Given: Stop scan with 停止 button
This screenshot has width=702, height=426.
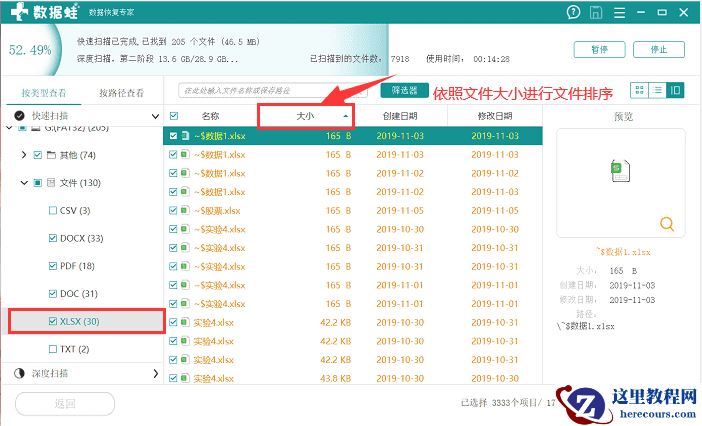Looking at the screenshot, I should coord(659,49).
